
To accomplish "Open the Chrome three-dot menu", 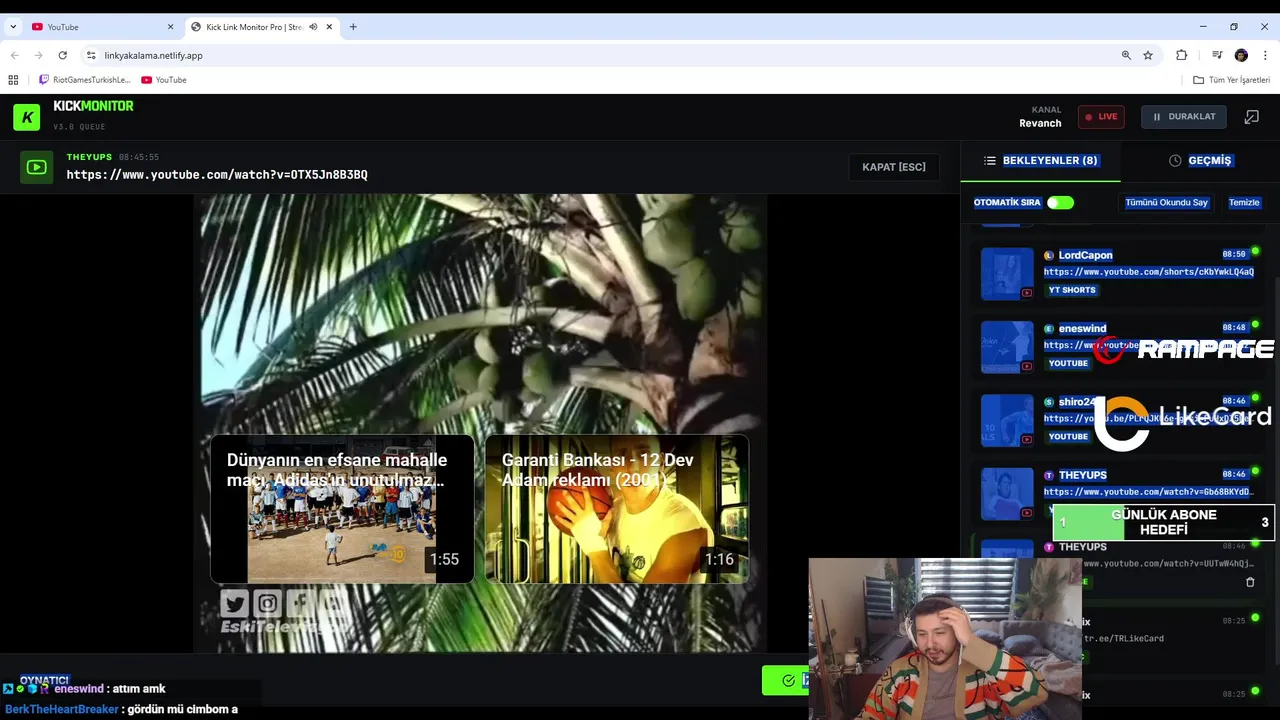I will [1266, 55].
